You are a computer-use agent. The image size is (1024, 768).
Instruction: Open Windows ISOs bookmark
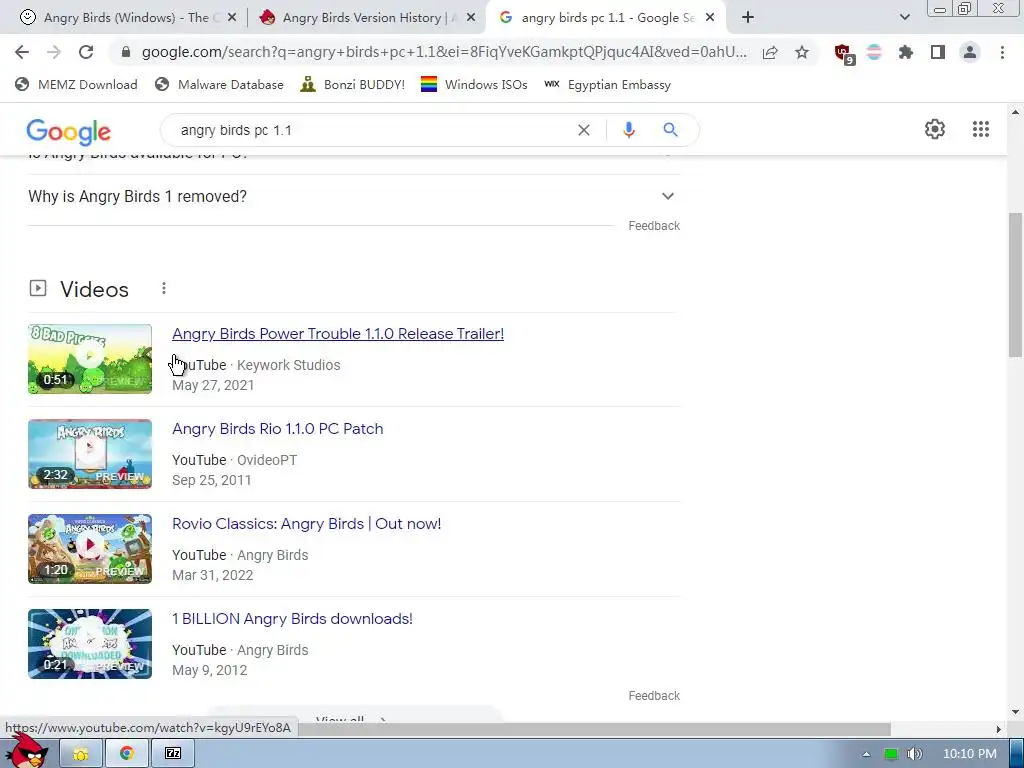[x=474, y=84]
